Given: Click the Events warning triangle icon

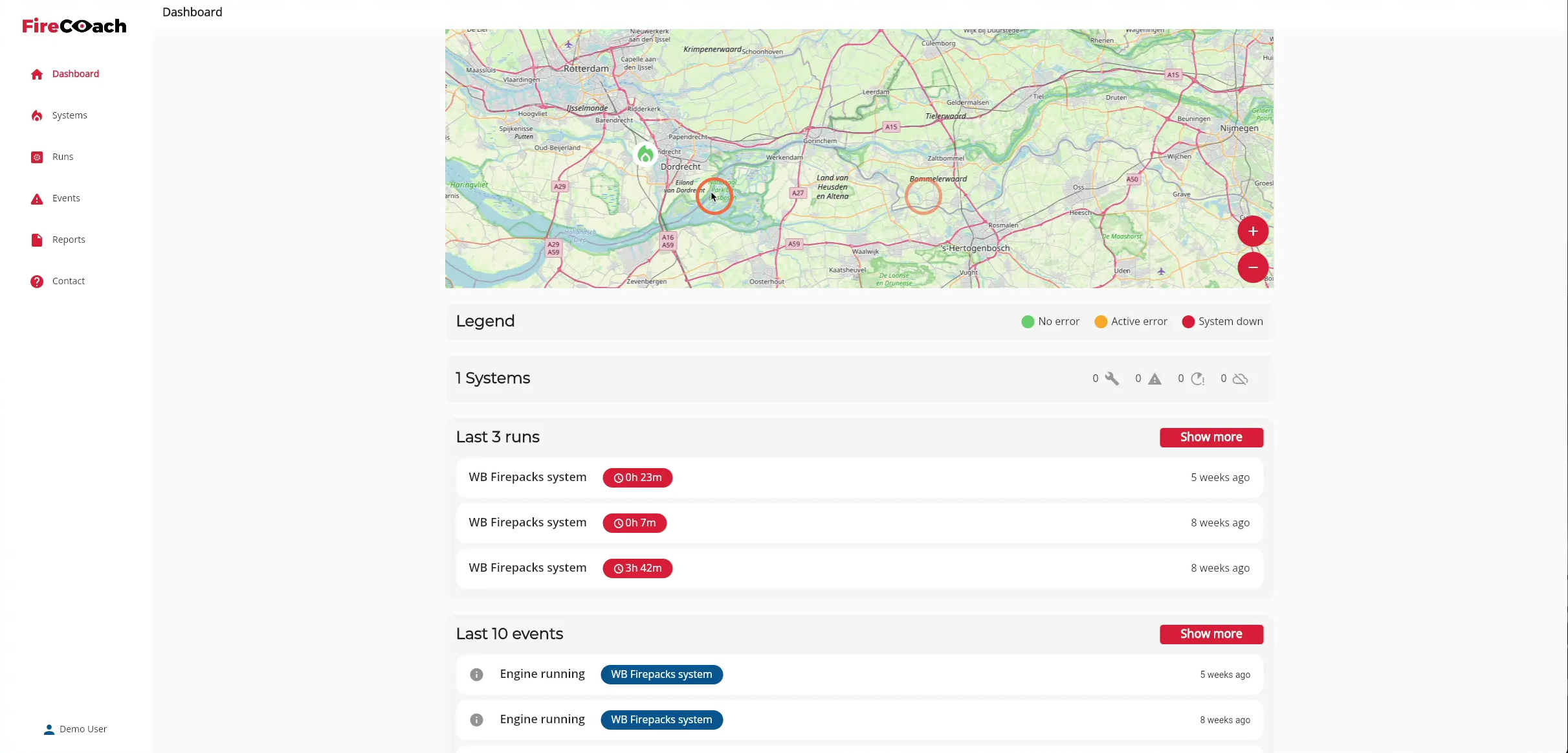Looking at the screenshot, I should pyautogui.click(x=37, y=198).
